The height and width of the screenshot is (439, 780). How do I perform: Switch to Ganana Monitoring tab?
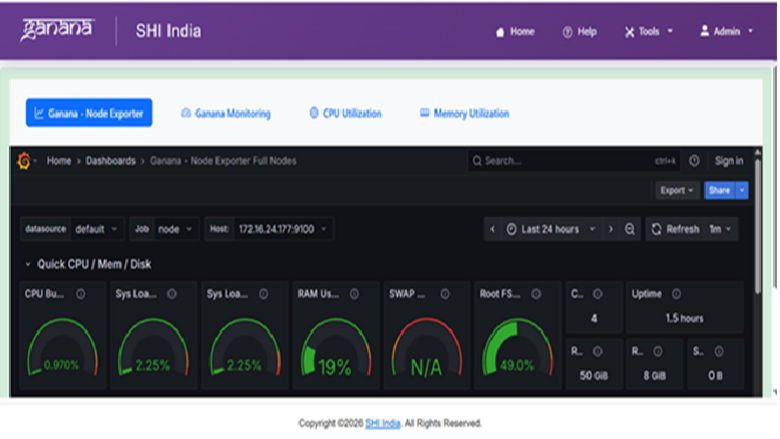point(226,113)
